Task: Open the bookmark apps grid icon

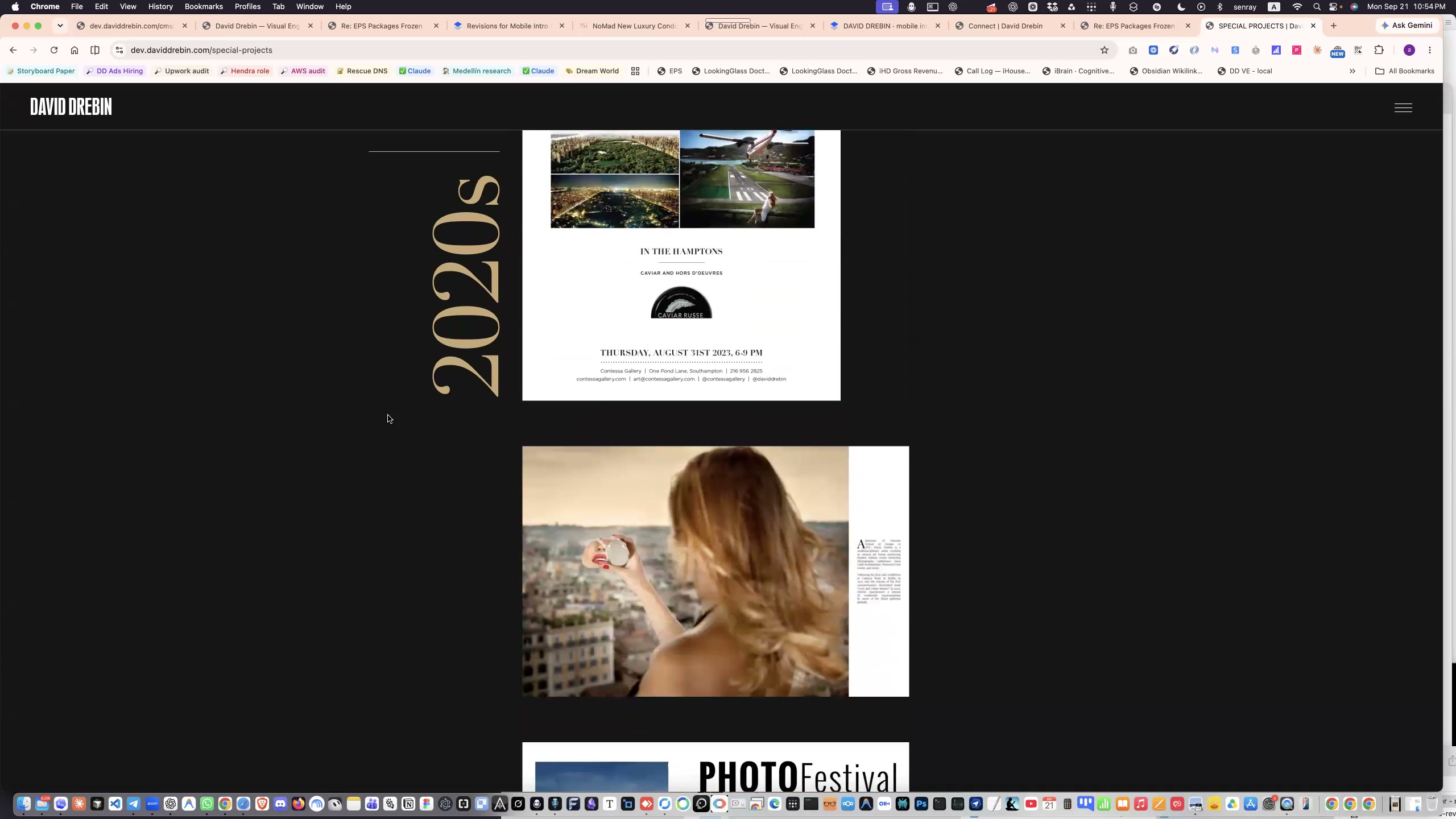Action: [x=635, y=71]
